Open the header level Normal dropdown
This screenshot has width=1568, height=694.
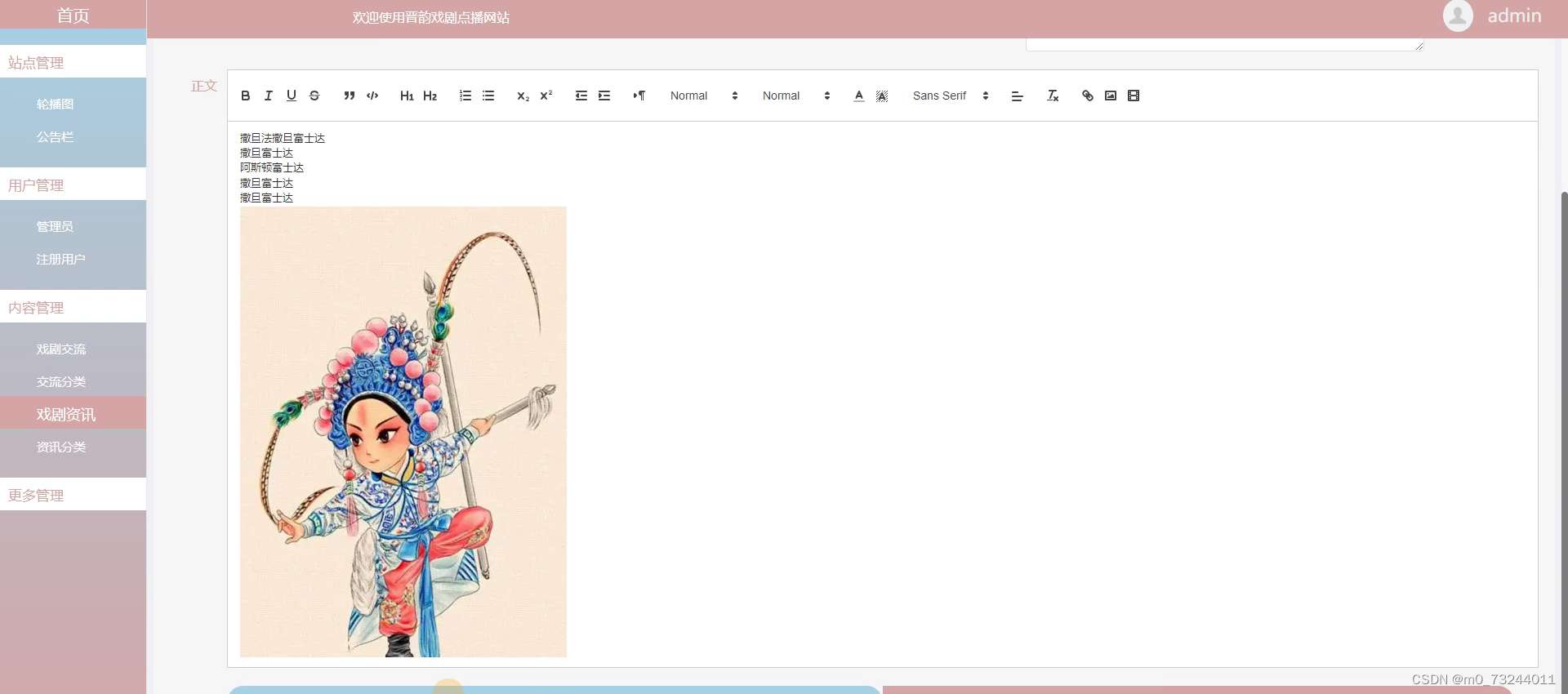(796, 96)
